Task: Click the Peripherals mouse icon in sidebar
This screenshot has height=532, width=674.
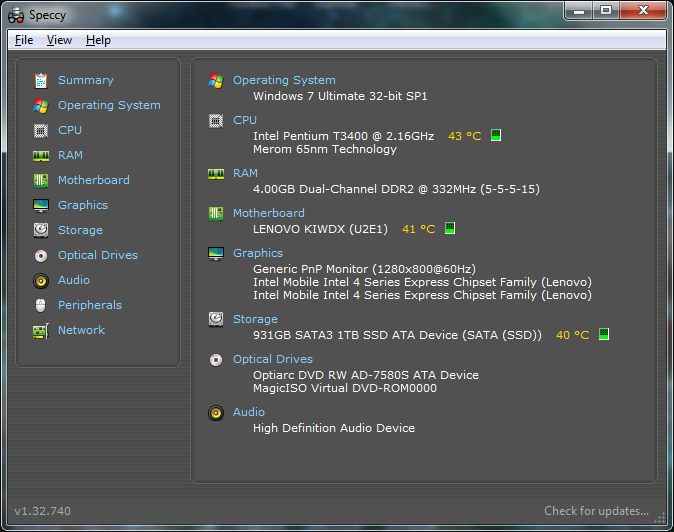Action: [x=40, y=306]
